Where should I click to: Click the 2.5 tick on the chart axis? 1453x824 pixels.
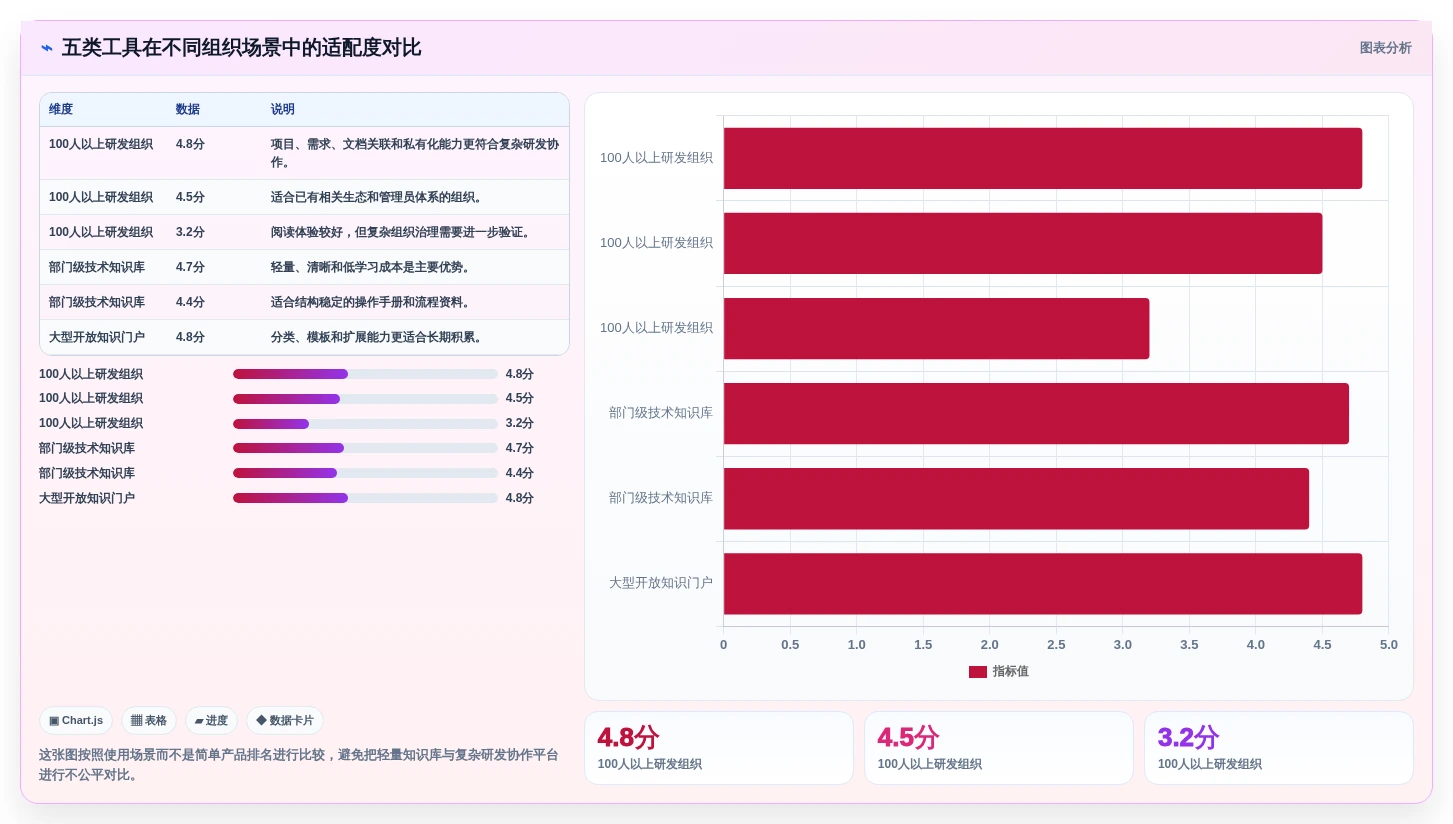pyautogui.click(x=1056, y=645)
